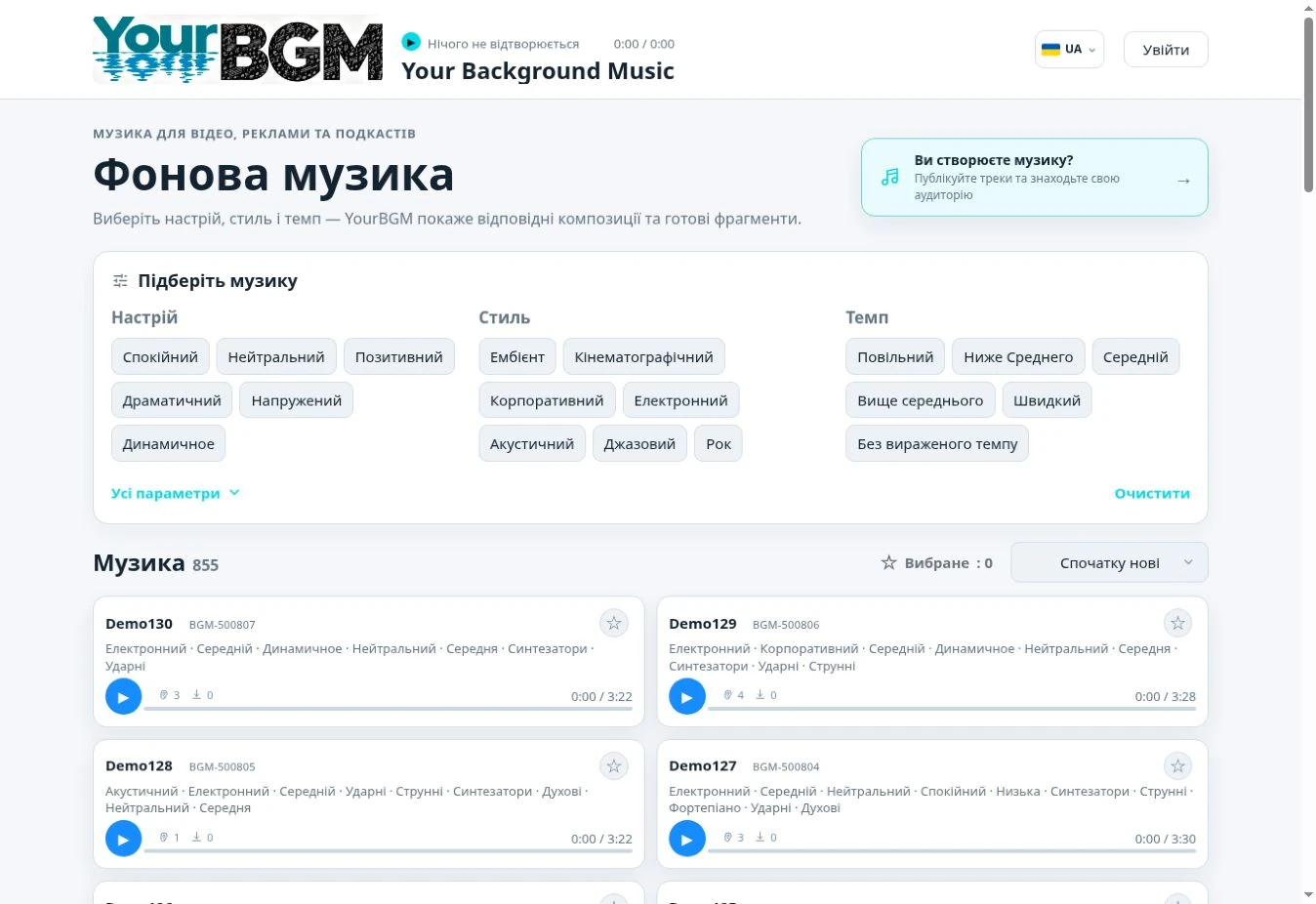Click the filter sliders icon beside Підберіть музику
Screen dimensions: 1316x904
click(x=120, y=281)
